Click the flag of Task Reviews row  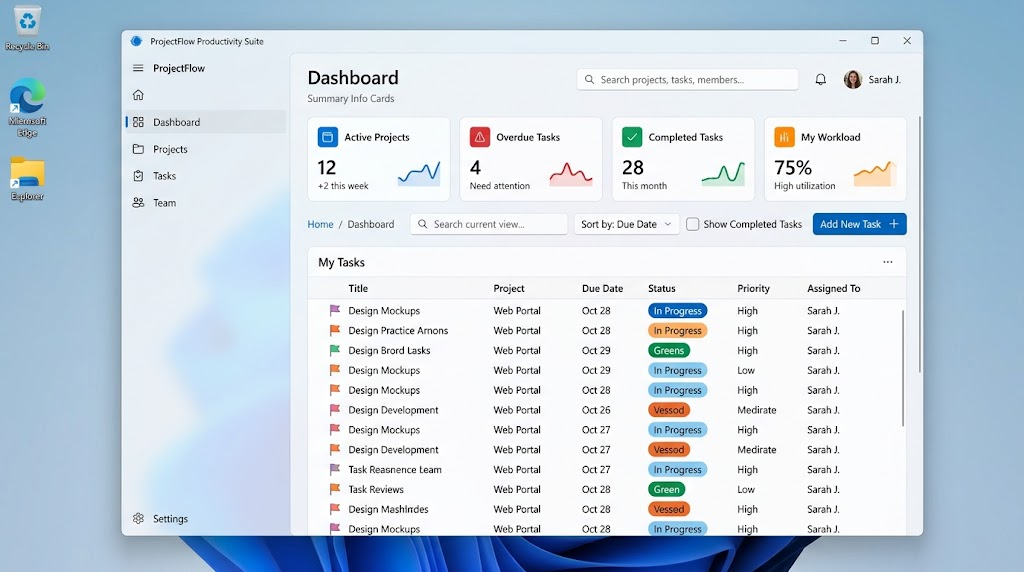point(334,489)
